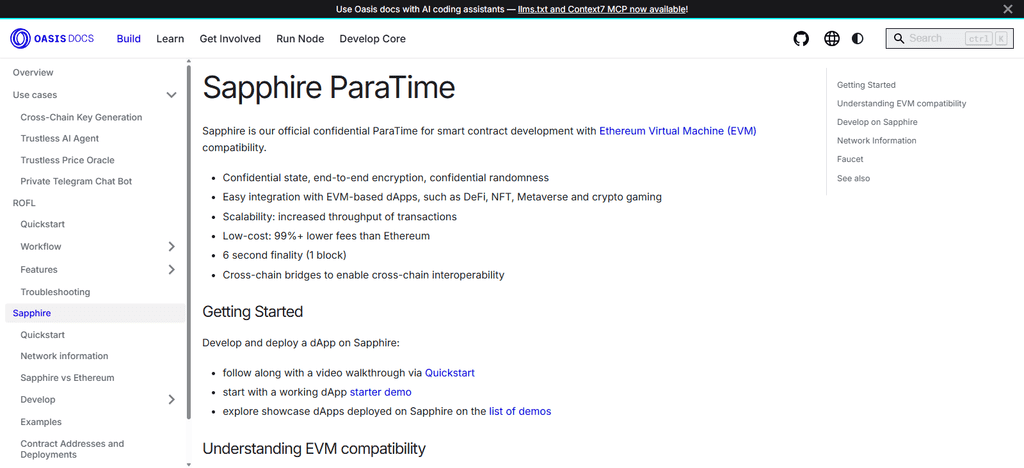Open the Sapphire Quickstart sidebar page
1024x468 pixels.
[x=42, y=335]
